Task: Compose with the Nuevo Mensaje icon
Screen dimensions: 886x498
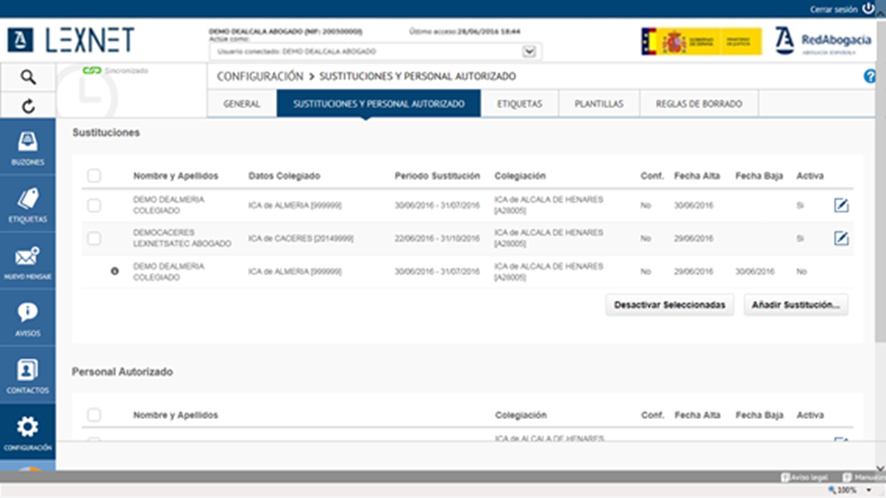Action: pos(28,262)
